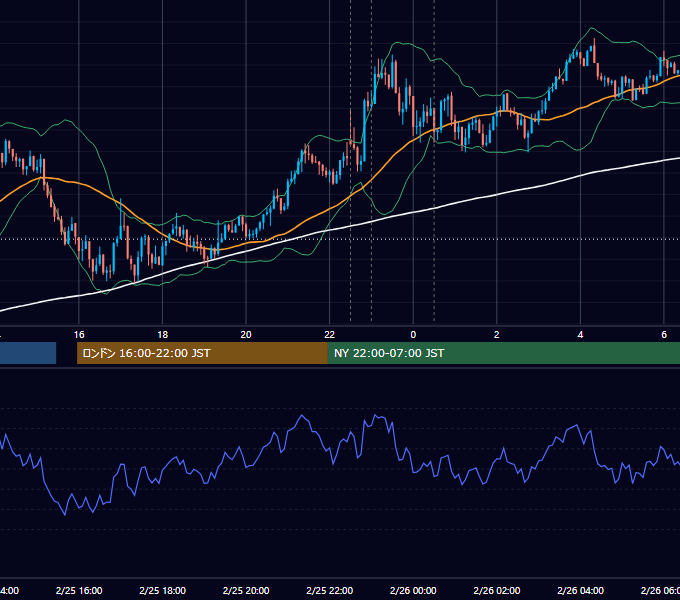The height and width of the screenshot is (600, 680).
Task: Click the '2/26 00:00' date label
Action: point(413,590)
